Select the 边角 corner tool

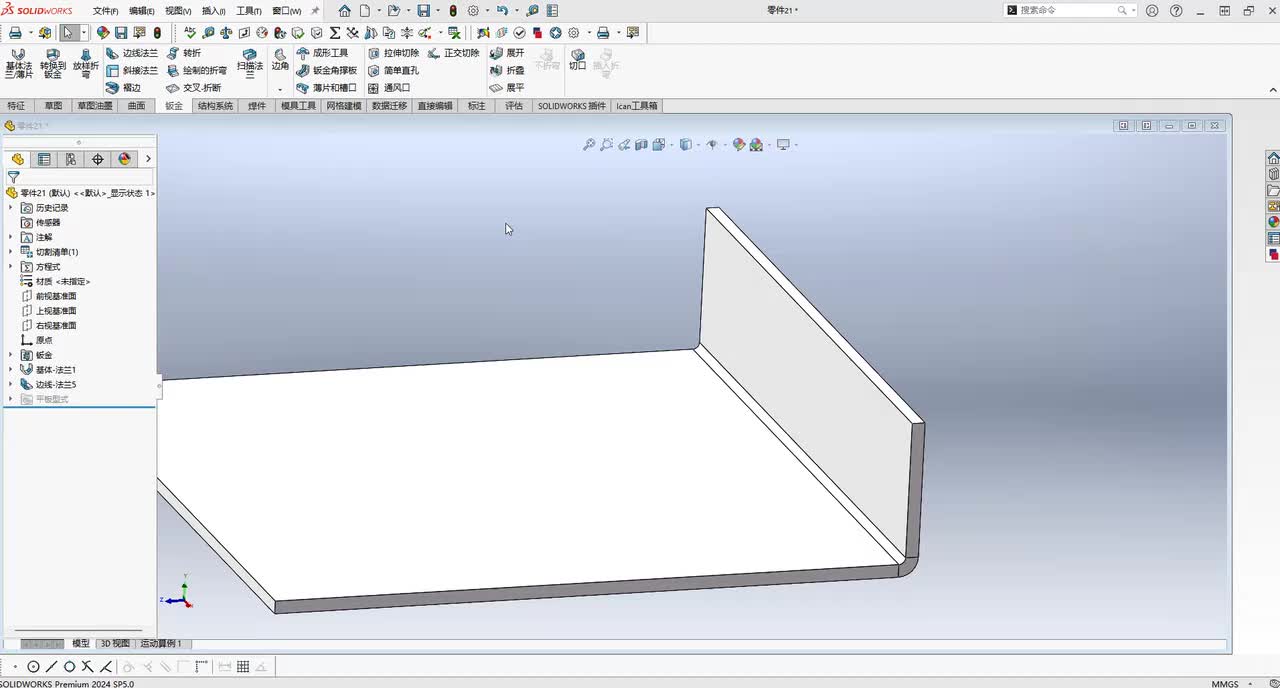point(280,60)
